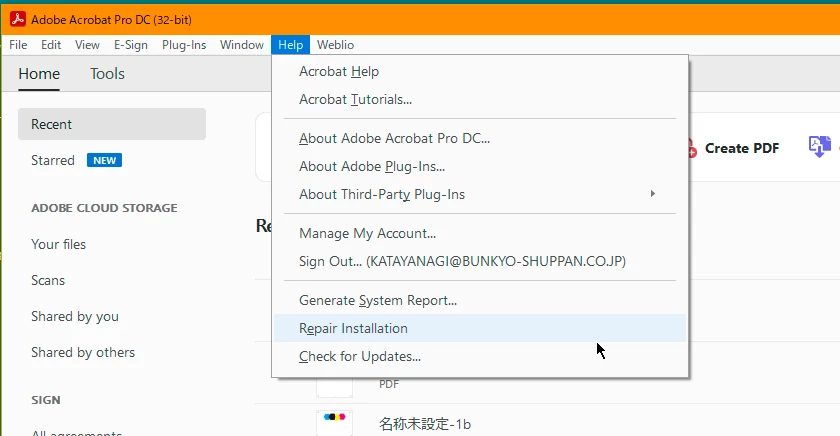Select Repair Installation
The width and height of the screenshot is (840, 436).
480,328
